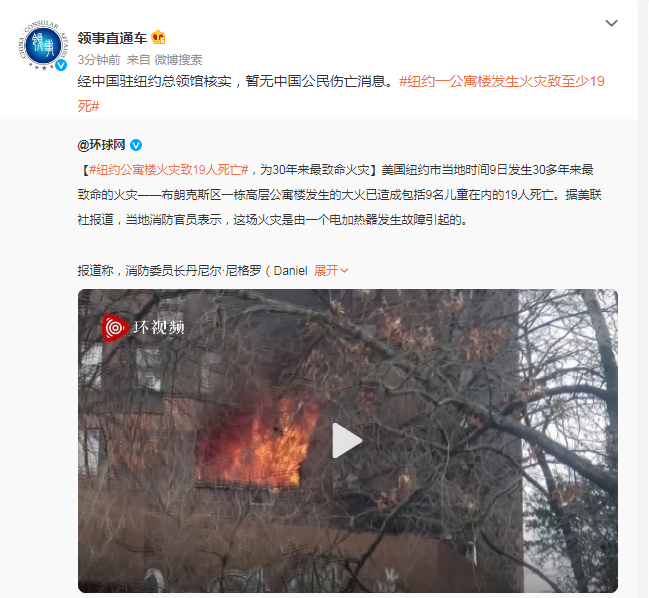
Task: Click the small chevron beside 展开
Action: click(x=344, y=271)
